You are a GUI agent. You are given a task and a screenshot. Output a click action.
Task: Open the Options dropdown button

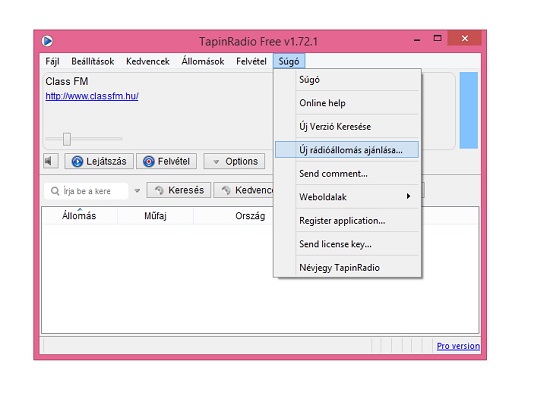coord(234,161)
